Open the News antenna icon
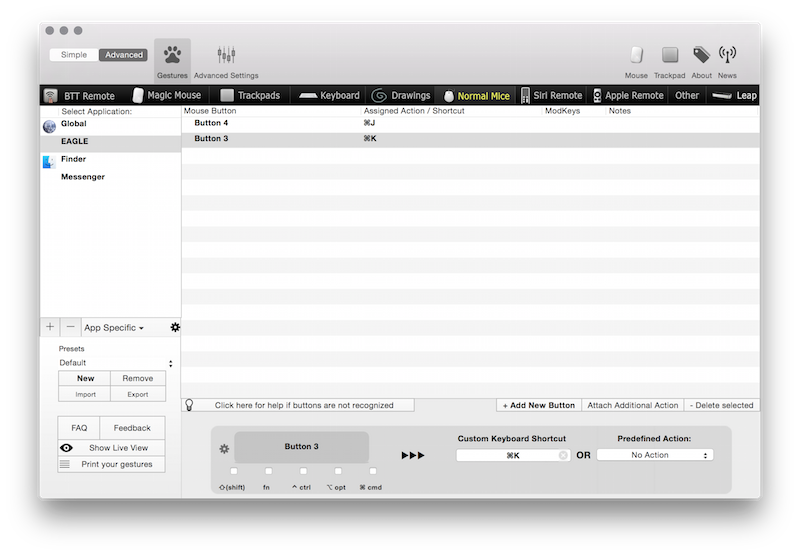 pyautogui.click(x=727, y=56)
